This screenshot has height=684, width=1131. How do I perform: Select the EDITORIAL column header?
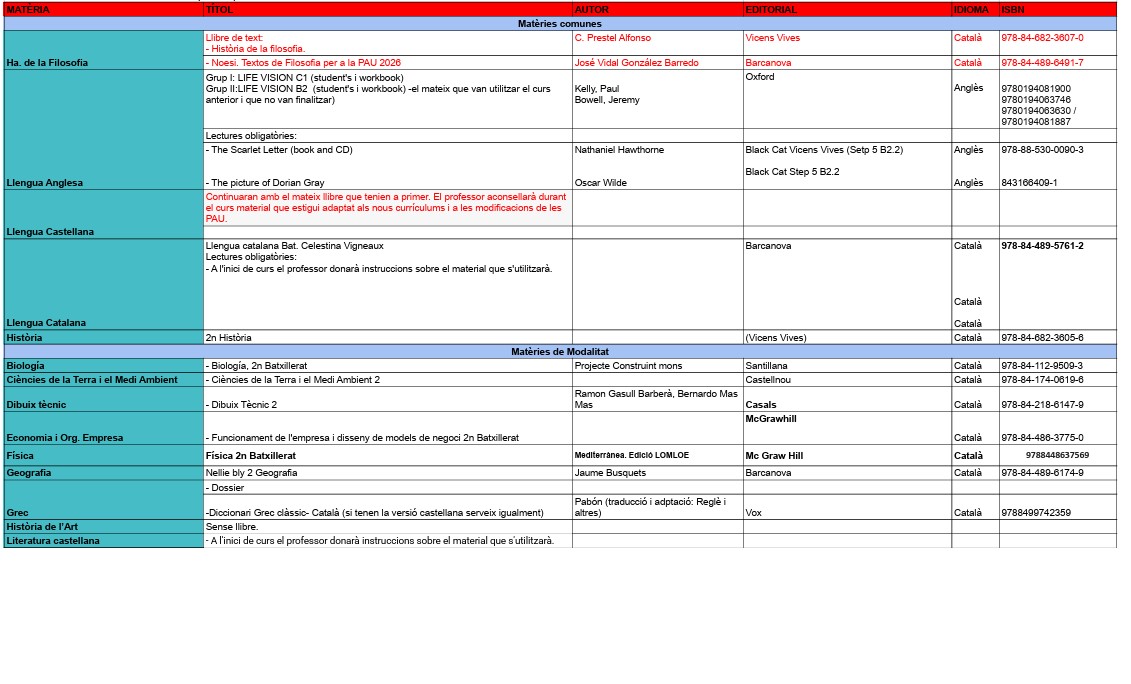771,10
